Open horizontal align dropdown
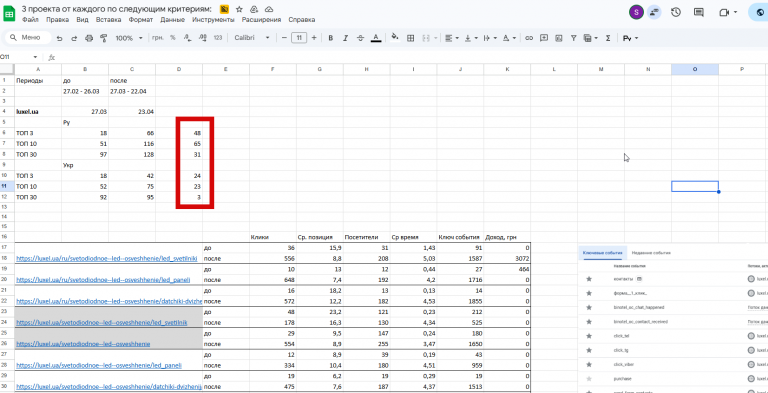This screenshot has width=768, height=393. [452, 38]
